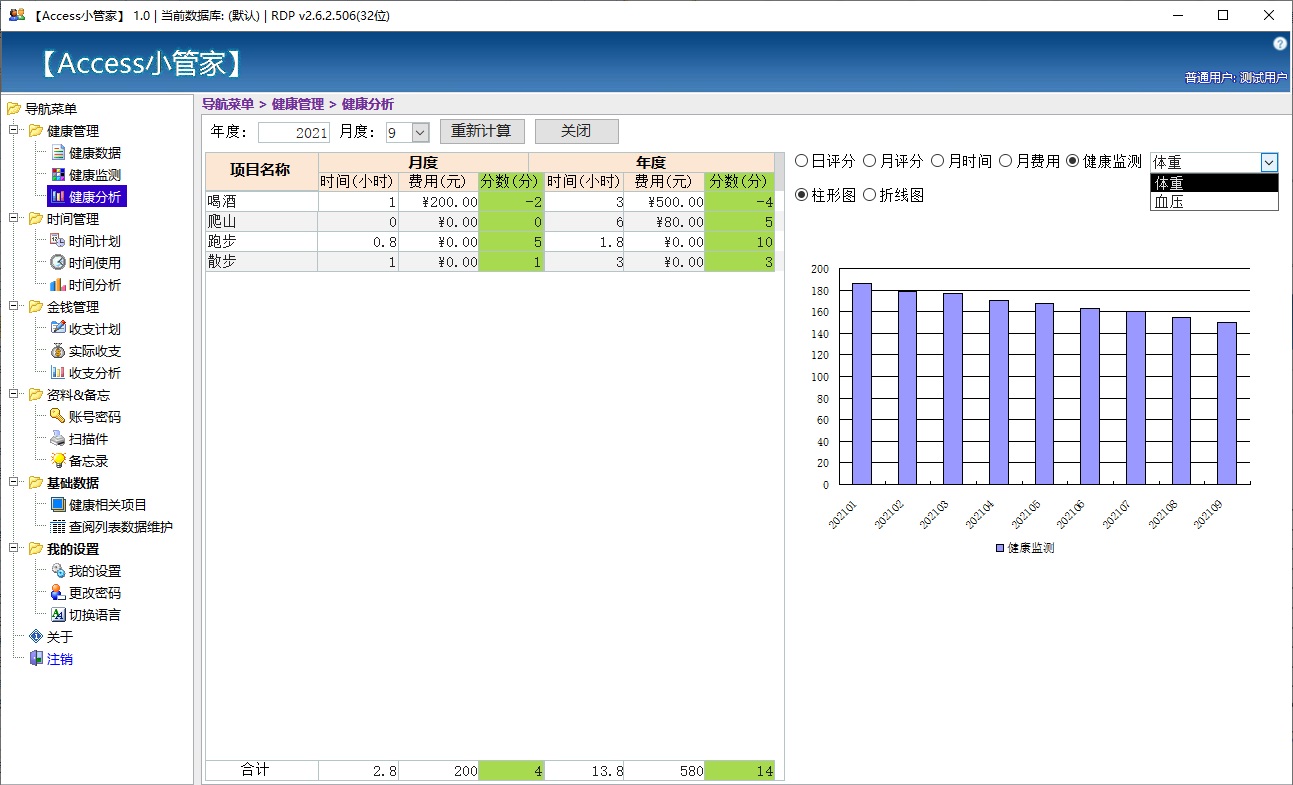
Task: Click the 健康数据 icon in navigation tree
Action: [58, 153]
